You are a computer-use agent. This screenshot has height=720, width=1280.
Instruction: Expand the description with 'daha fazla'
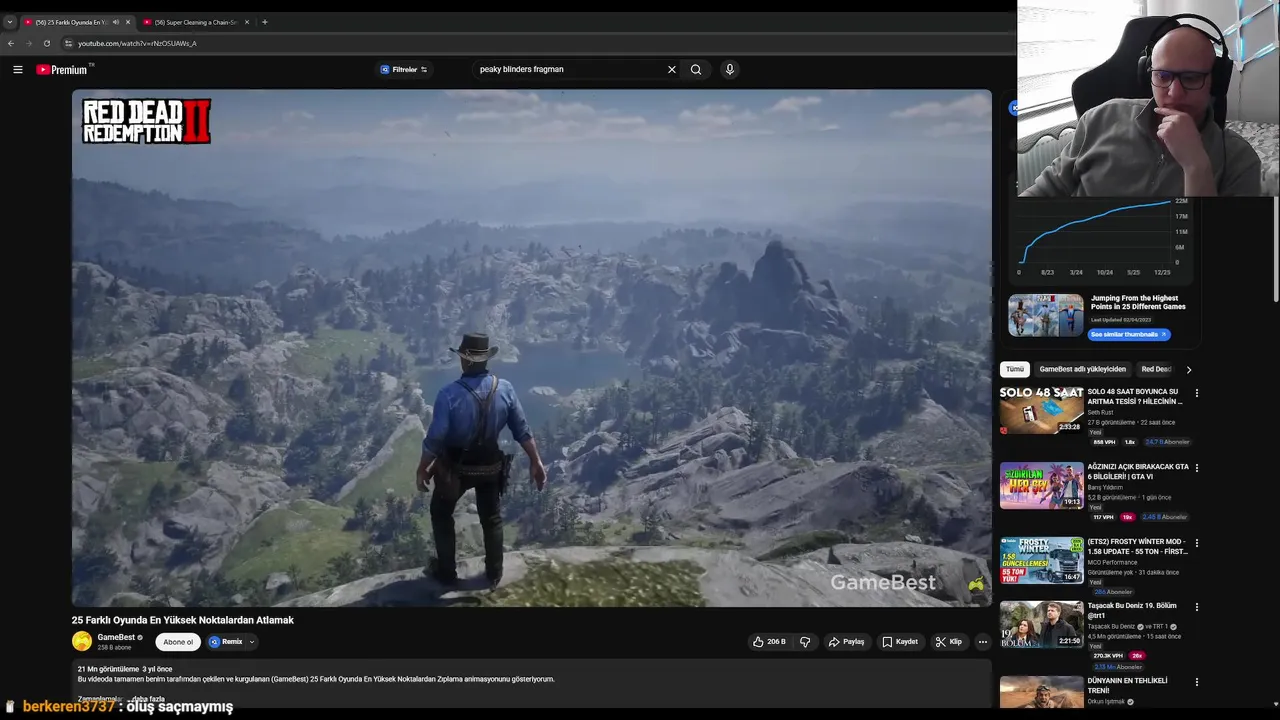coord(148,699)
